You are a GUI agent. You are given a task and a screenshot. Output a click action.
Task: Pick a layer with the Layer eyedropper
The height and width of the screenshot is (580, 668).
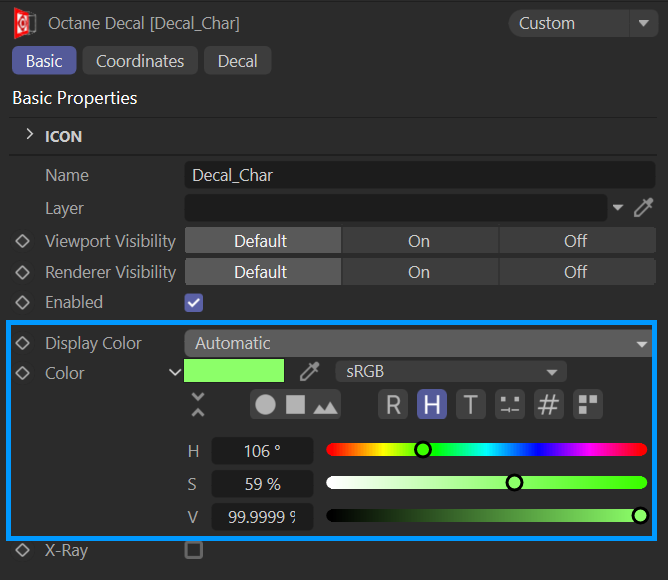click(644, 207)
